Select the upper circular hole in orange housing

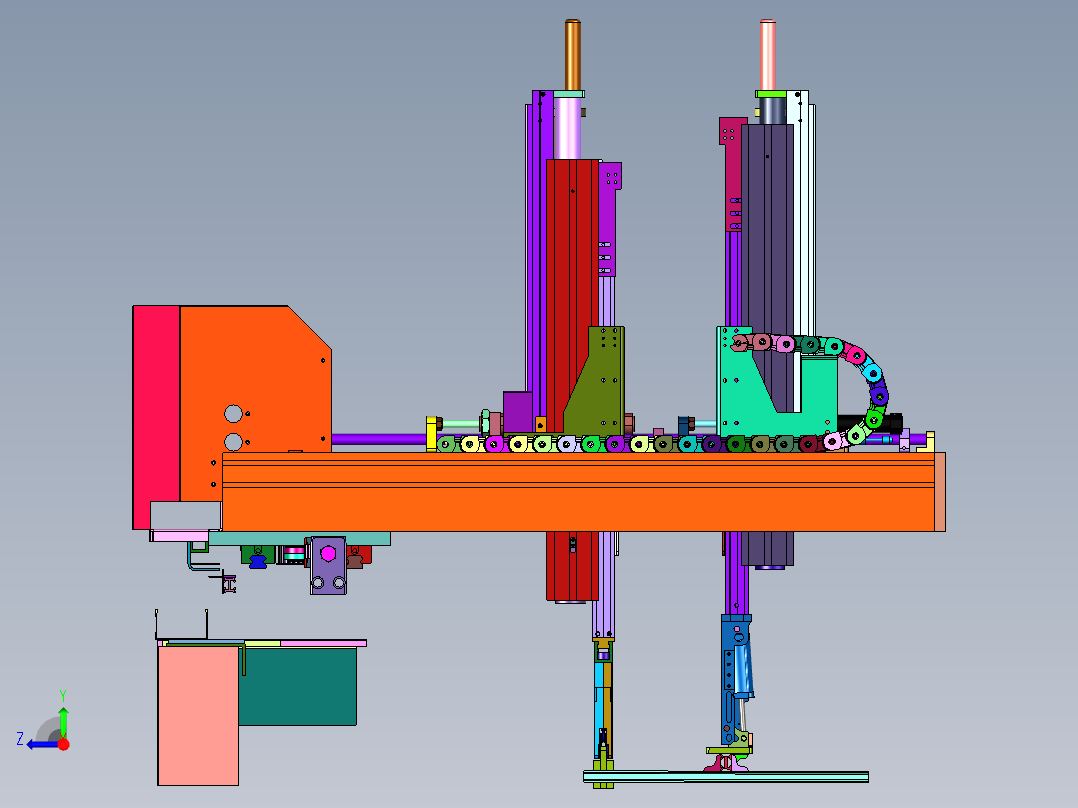tap(234, 414)
